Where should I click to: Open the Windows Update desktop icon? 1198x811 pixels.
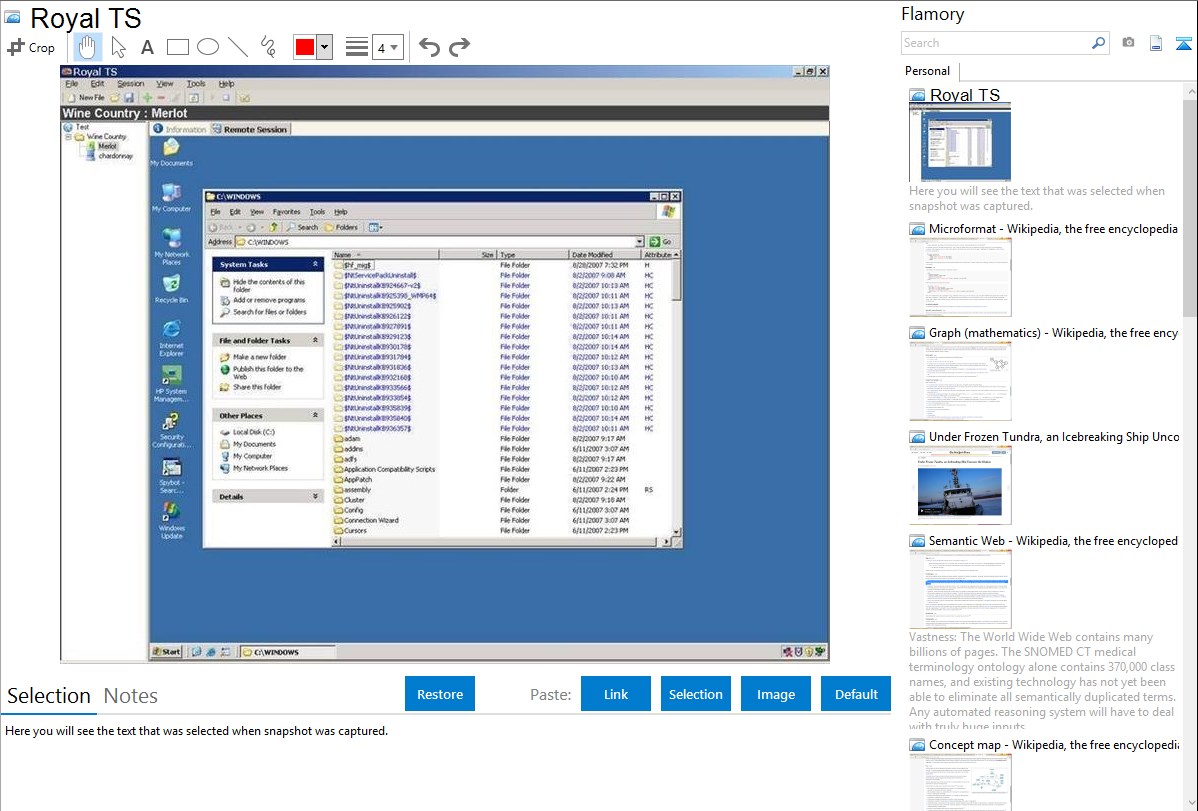[x=171, y=521]
